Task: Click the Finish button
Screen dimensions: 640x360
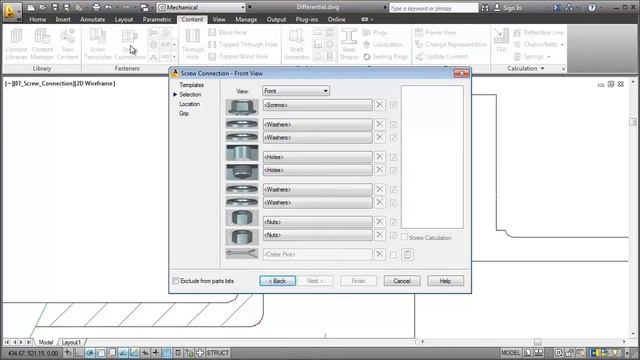Action: pyautogui.click(x=358, y=281)
